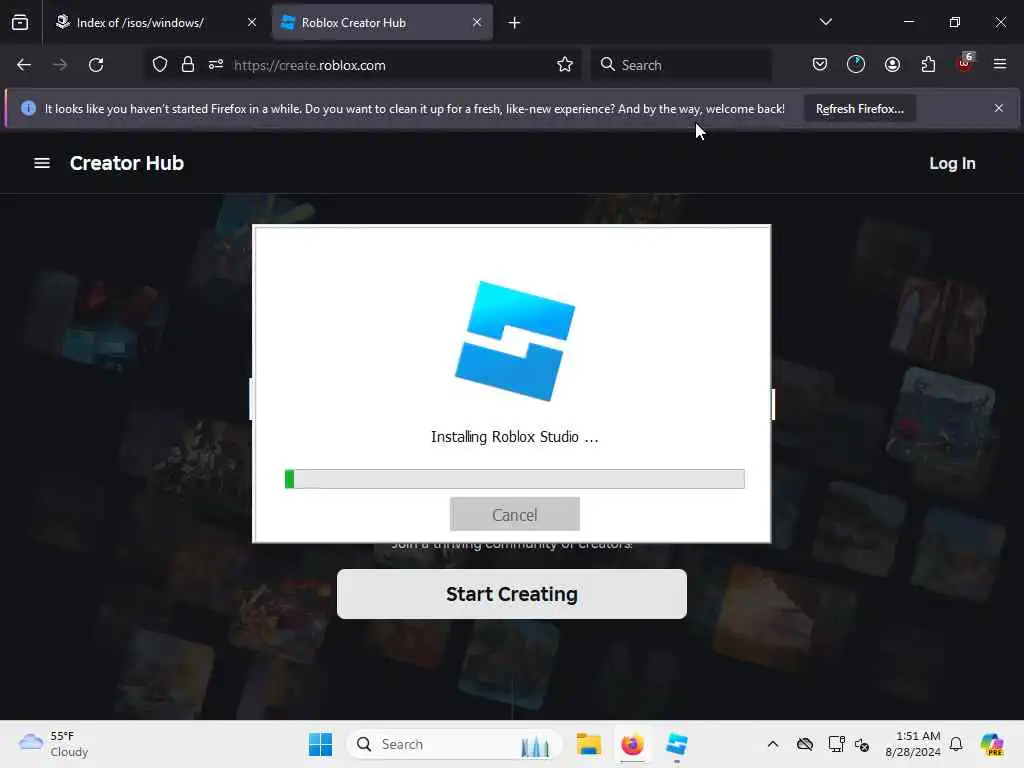Reload the current page

(x=96, y=65)
